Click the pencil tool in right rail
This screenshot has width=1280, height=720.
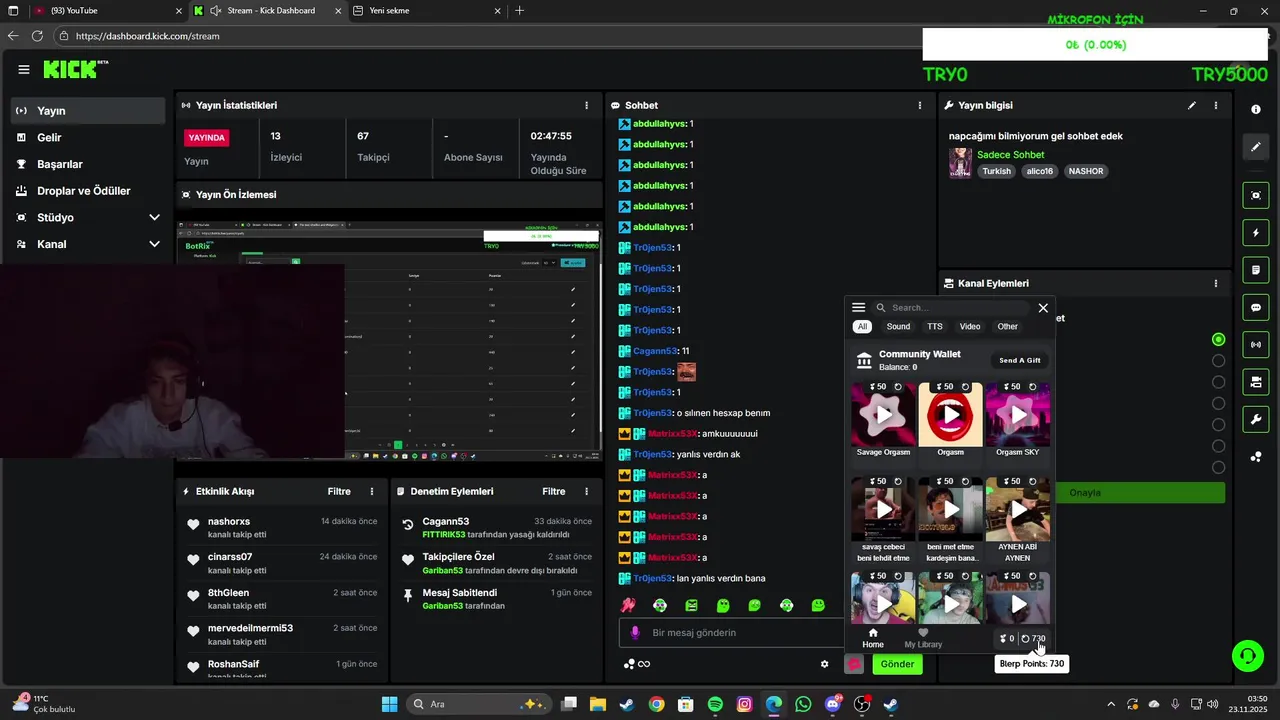coord(1256,147)
